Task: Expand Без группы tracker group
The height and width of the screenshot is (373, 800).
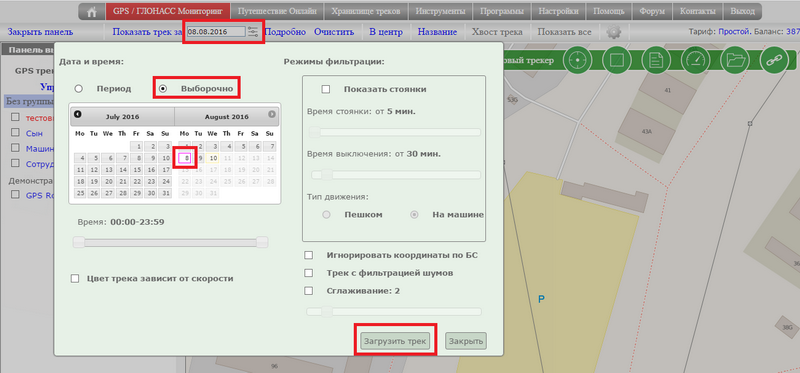Action: coord(29,101)
